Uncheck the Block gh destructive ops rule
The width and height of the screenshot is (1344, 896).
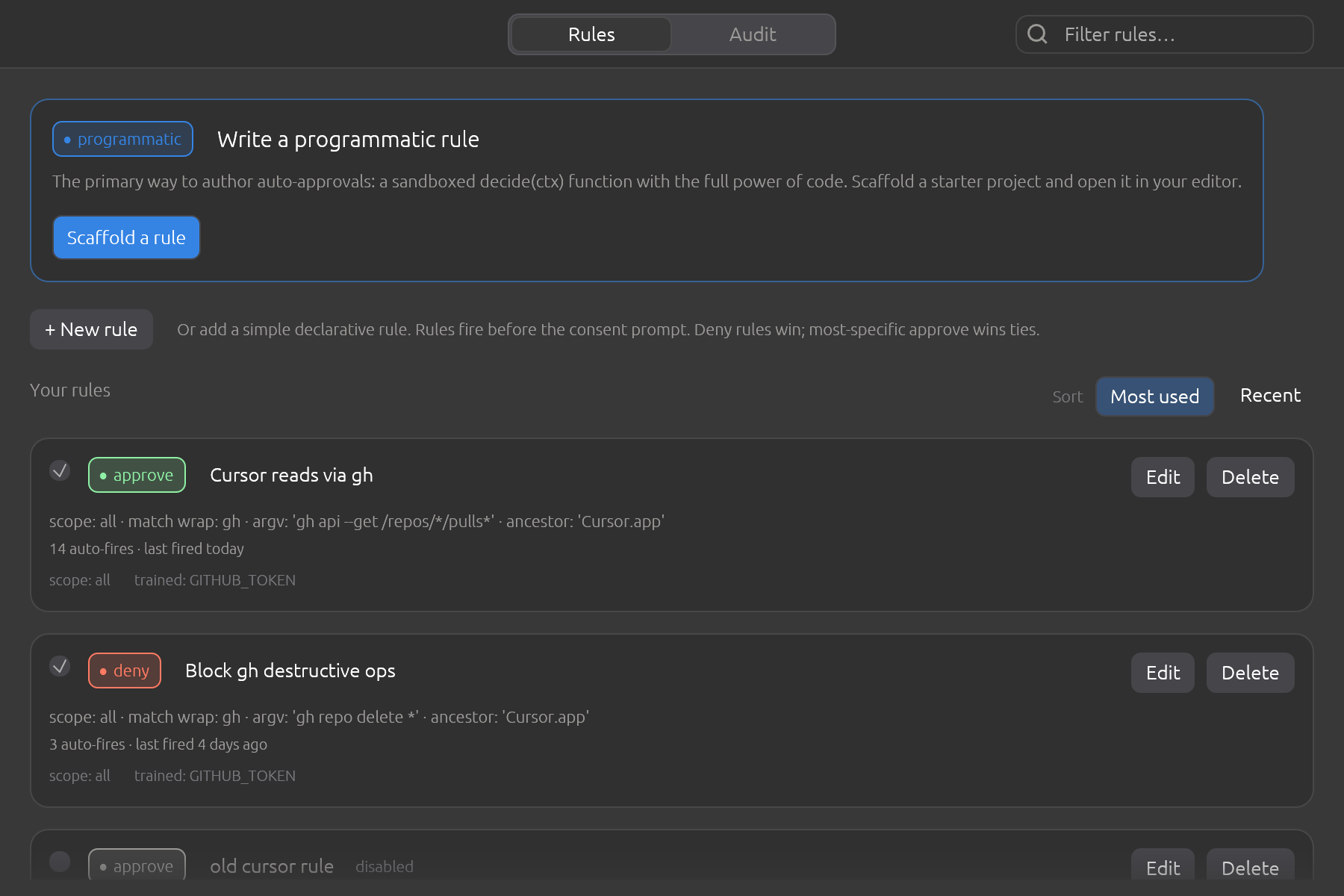(x=60, y=666)
